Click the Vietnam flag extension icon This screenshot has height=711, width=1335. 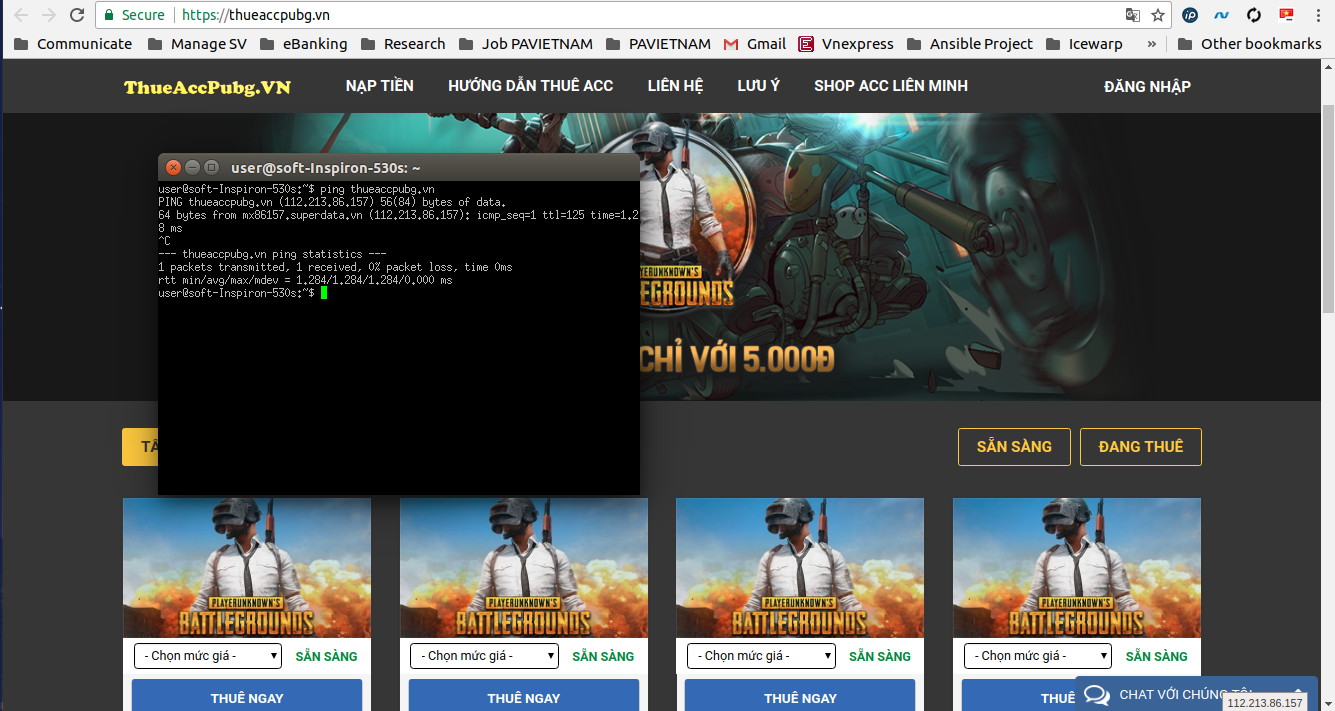pyautogui.click(x=1286, y=15)
